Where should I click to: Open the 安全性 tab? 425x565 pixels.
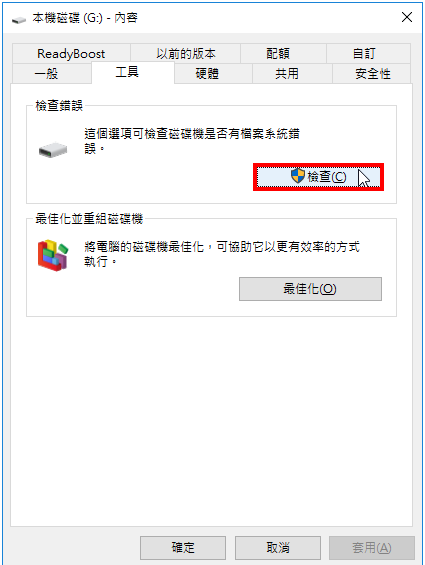(x=372, y=74)
